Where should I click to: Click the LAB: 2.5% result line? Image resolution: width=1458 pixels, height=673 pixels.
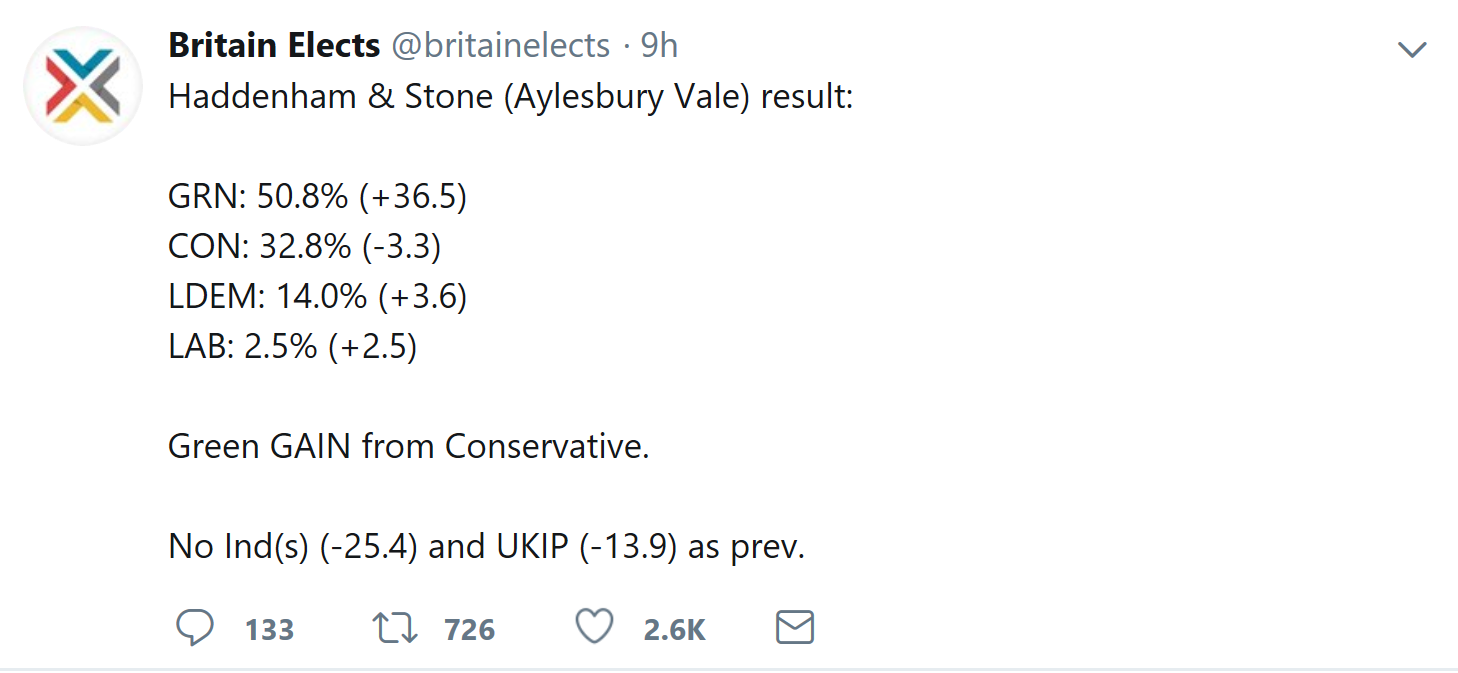292,347
